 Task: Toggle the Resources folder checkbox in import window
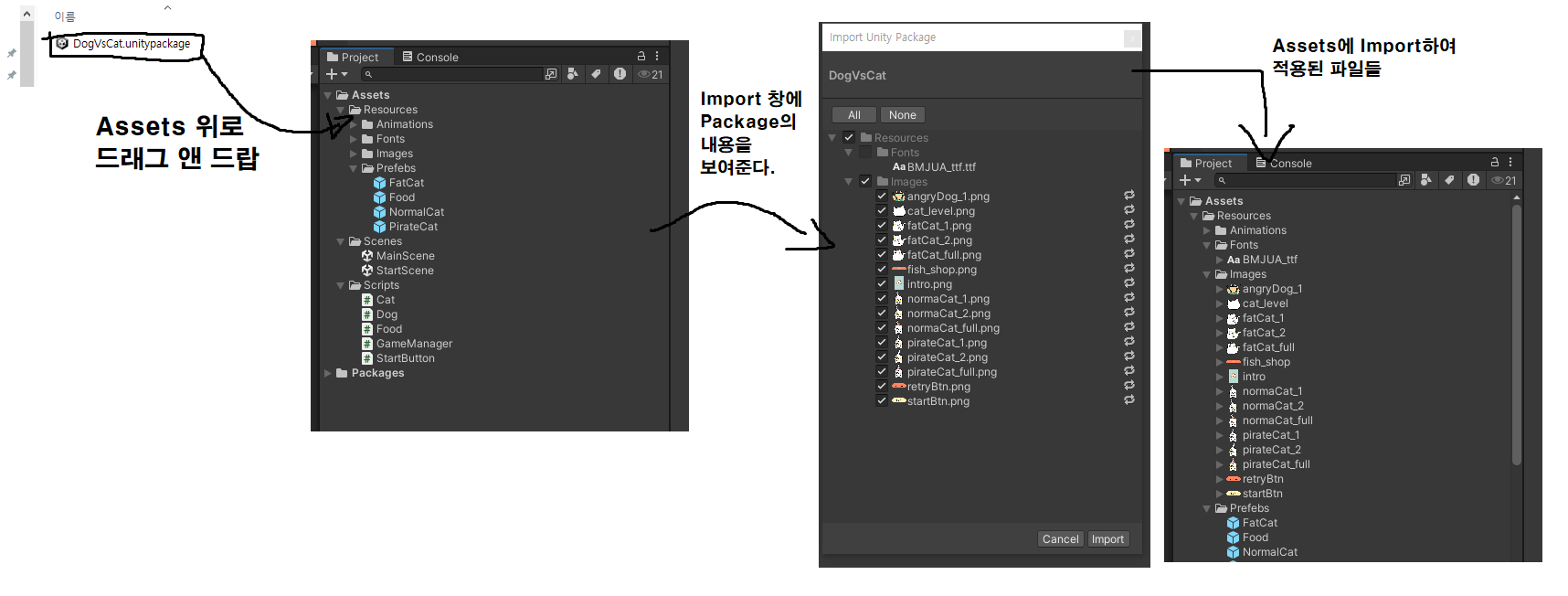(x=849, y=137)
